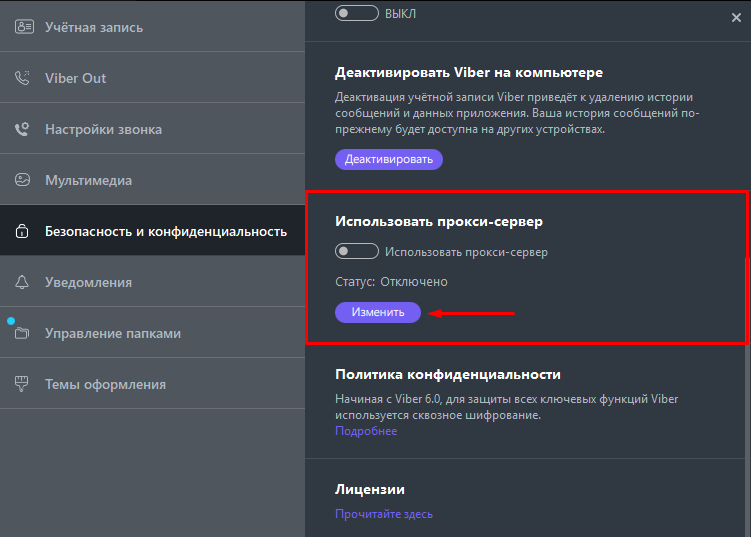
Task: Click the lock icon for Security and privacy
Action: pyautogui.click(x=22, y=231)
